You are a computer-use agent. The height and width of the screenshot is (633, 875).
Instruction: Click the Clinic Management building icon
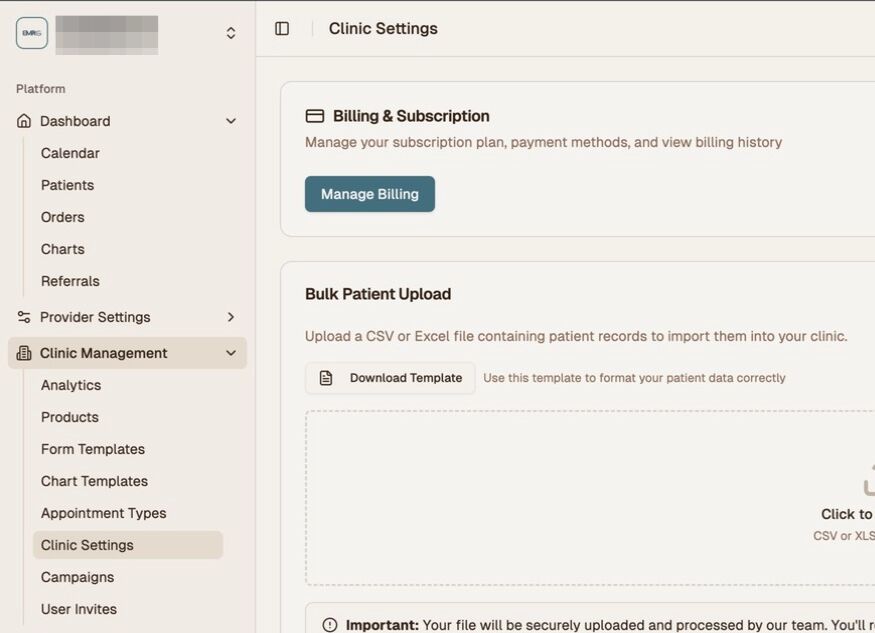[24, 353]
